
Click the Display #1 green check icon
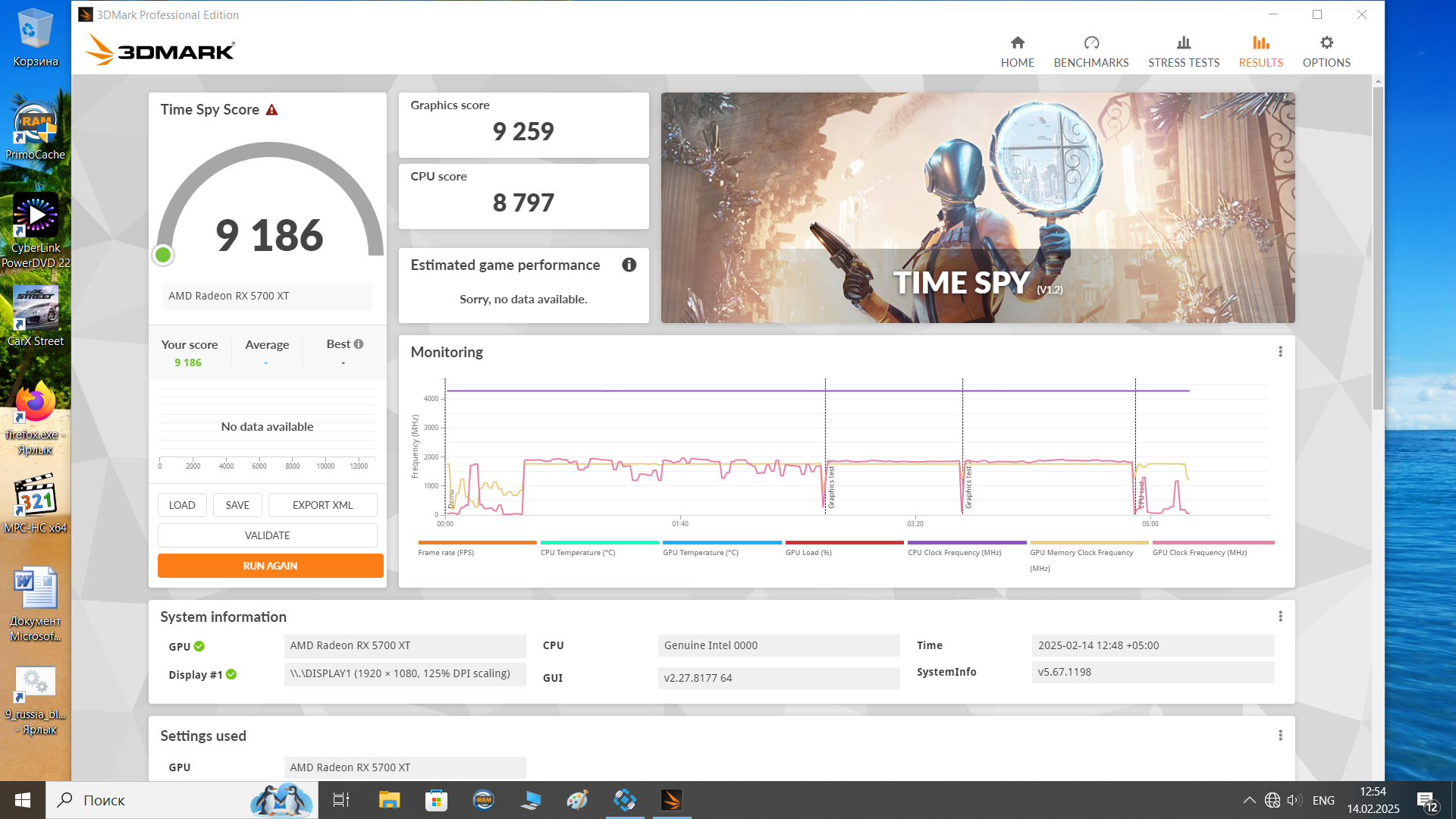tap(231, 674)
